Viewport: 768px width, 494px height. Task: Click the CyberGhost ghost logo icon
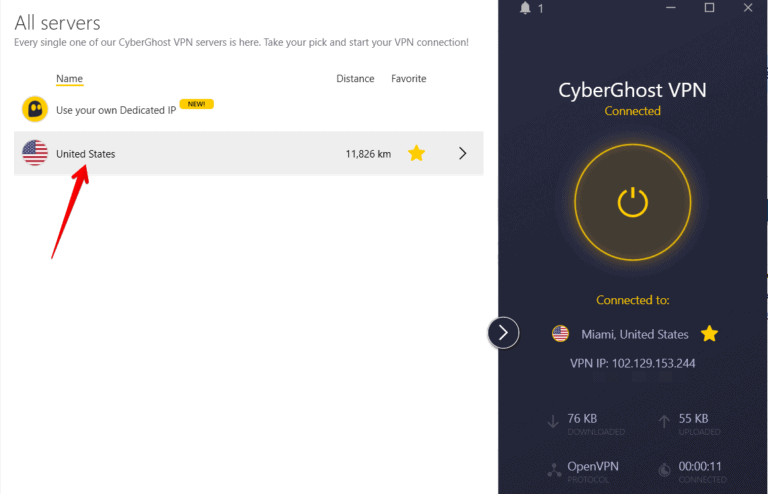click(35, 109)
